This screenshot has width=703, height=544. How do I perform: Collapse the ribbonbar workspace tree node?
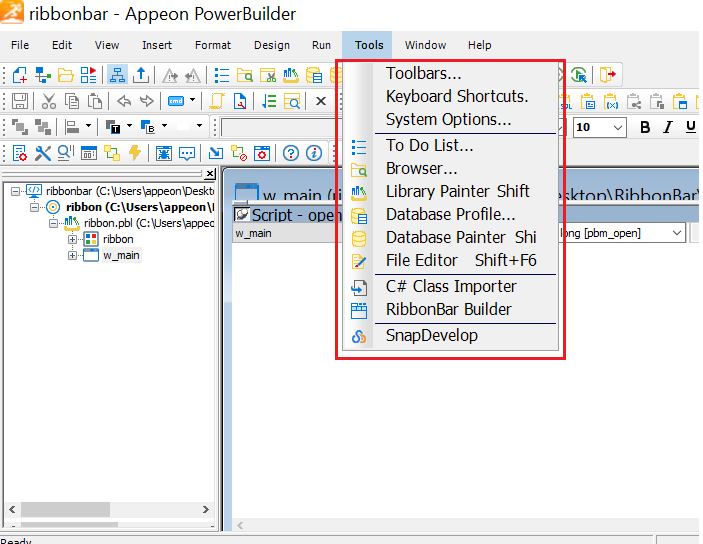[x=15, y=191]
